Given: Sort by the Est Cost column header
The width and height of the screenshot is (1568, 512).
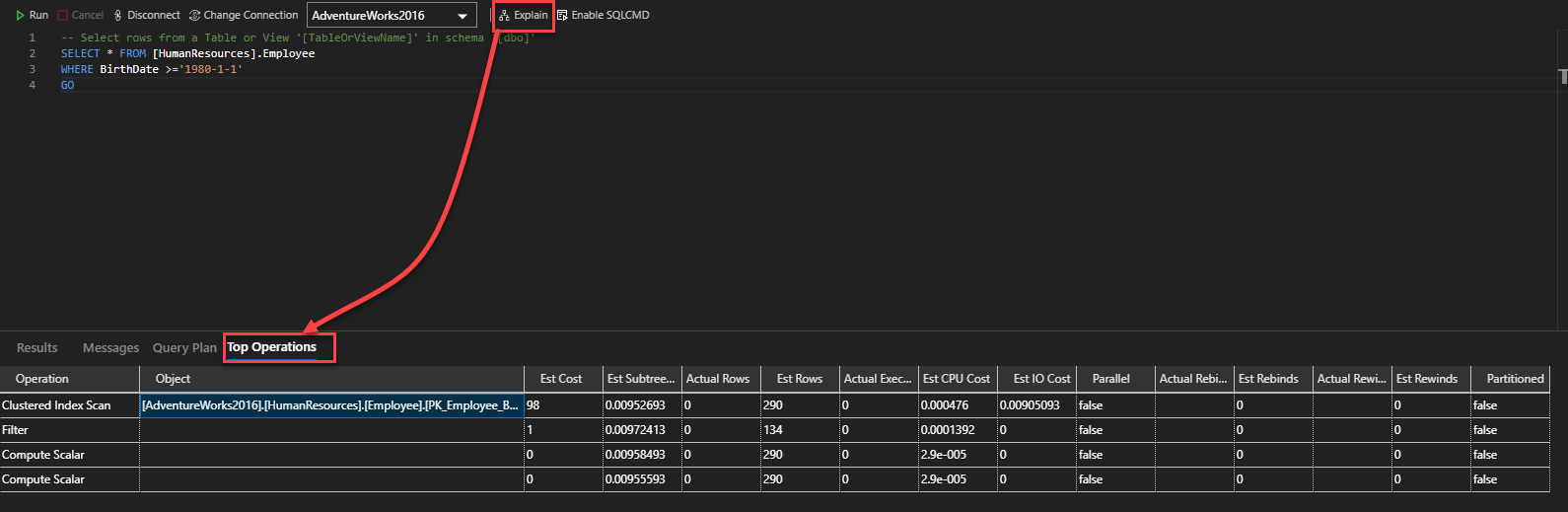Looking at the screenshot, I should [560, 379].
